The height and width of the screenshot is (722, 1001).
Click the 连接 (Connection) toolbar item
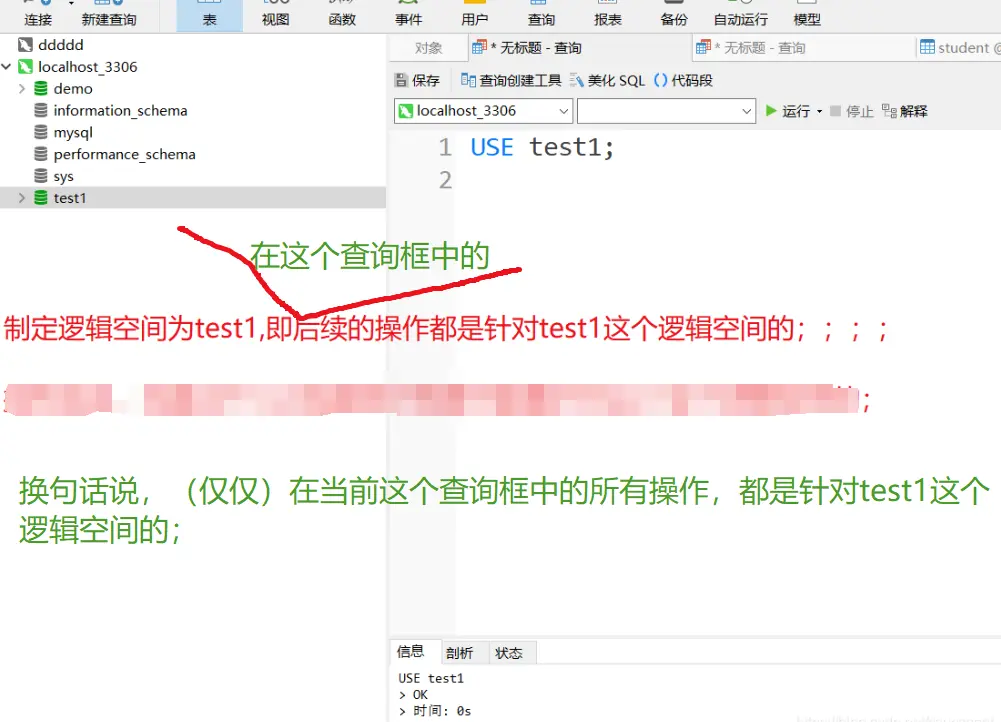click(x=38, y=15)
